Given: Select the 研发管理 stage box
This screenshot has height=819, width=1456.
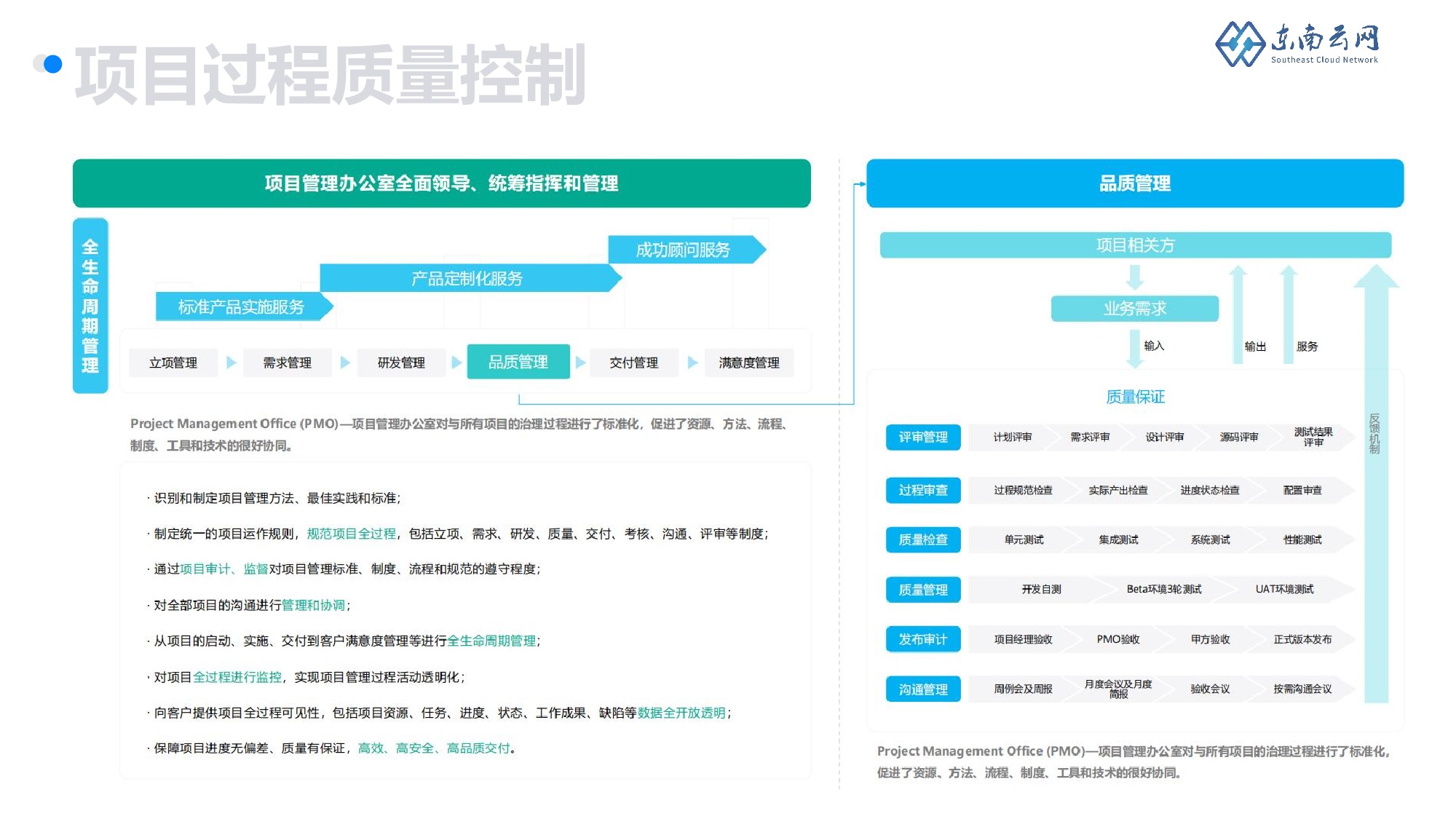Looking at the screenshot, I should pyautogui.click(x=401, y=363).
